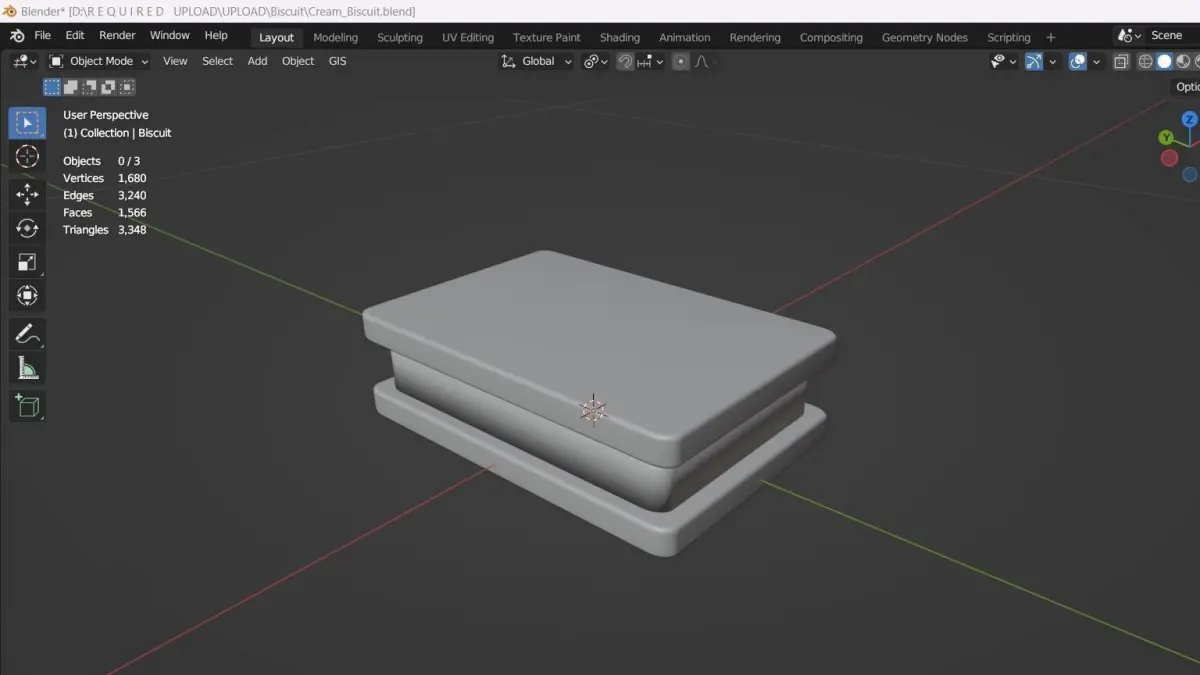Viewport: 1200px width, 675px height.
Task: Switch to the Sculpting workspace tab
Action: tap(400, 37)
